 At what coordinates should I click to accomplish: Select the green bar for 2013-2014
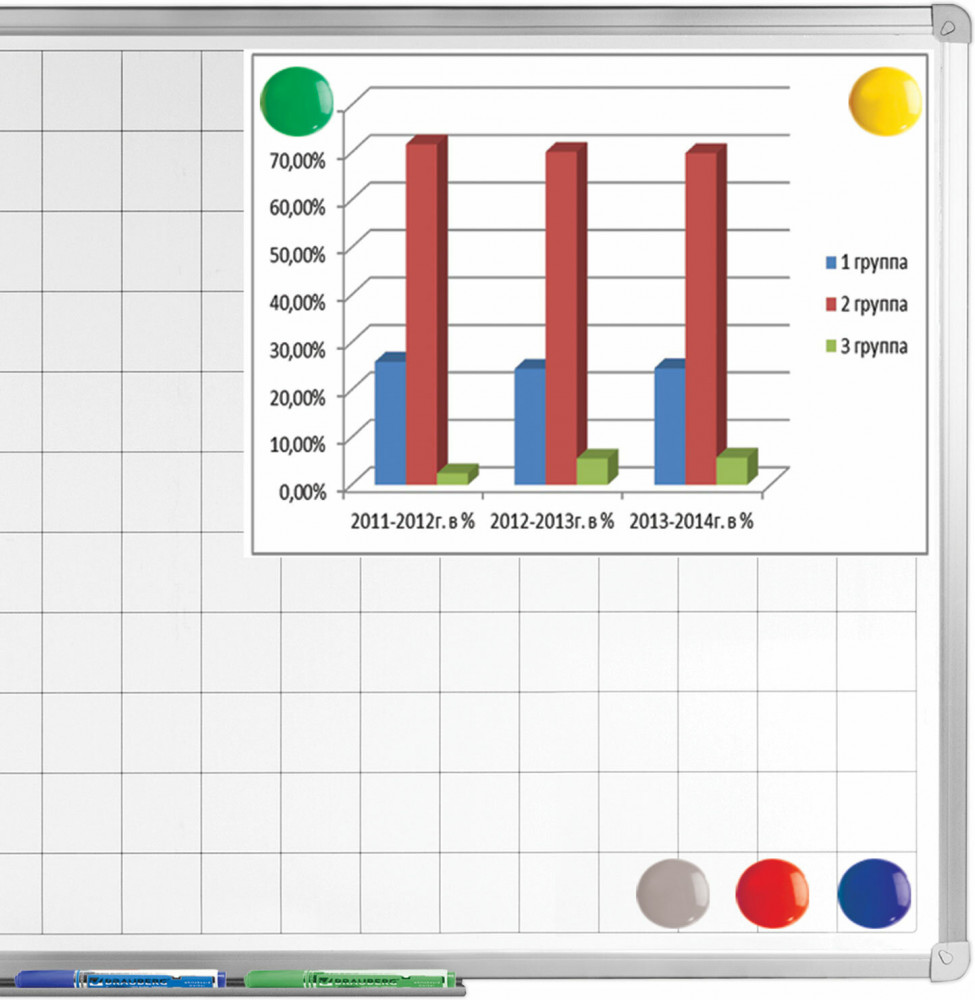(731, 470)
